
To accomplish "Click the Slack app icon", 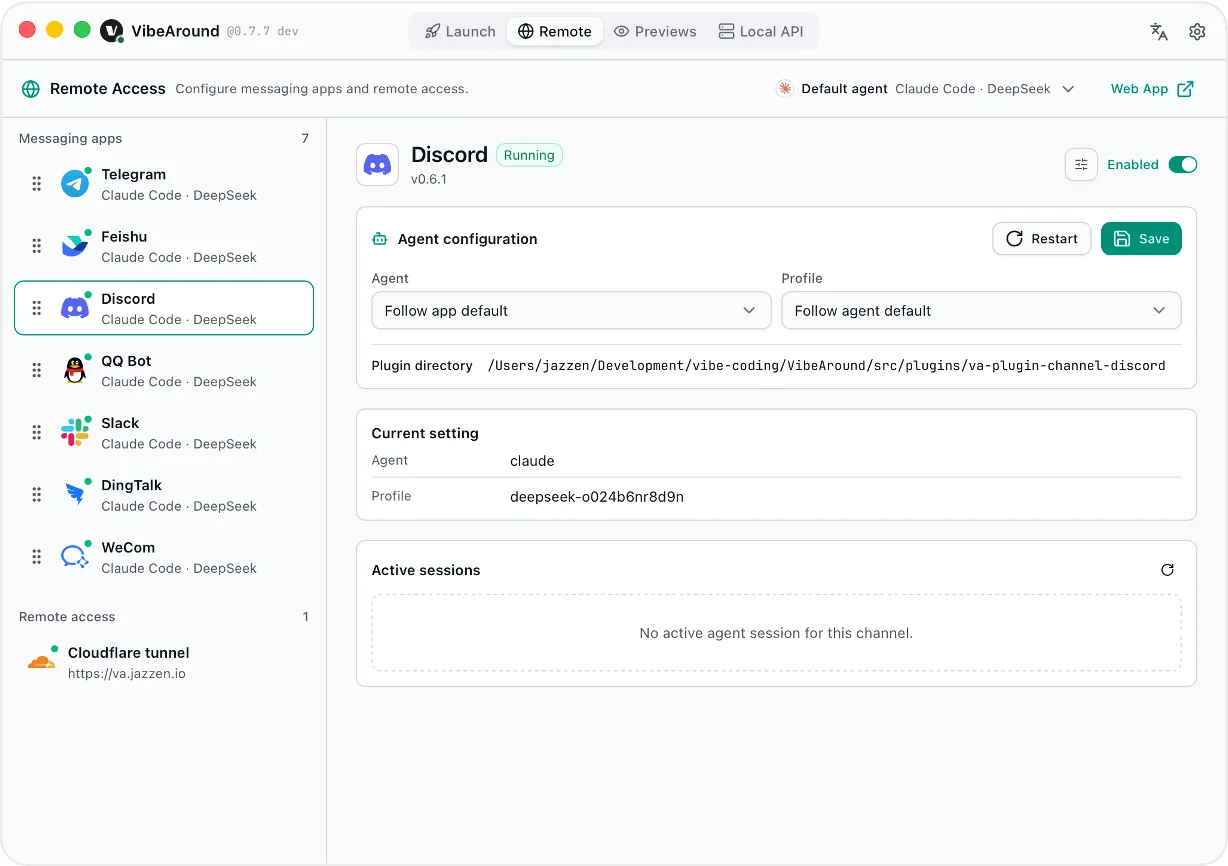I will pyautogui.click(x=75, y=432).
